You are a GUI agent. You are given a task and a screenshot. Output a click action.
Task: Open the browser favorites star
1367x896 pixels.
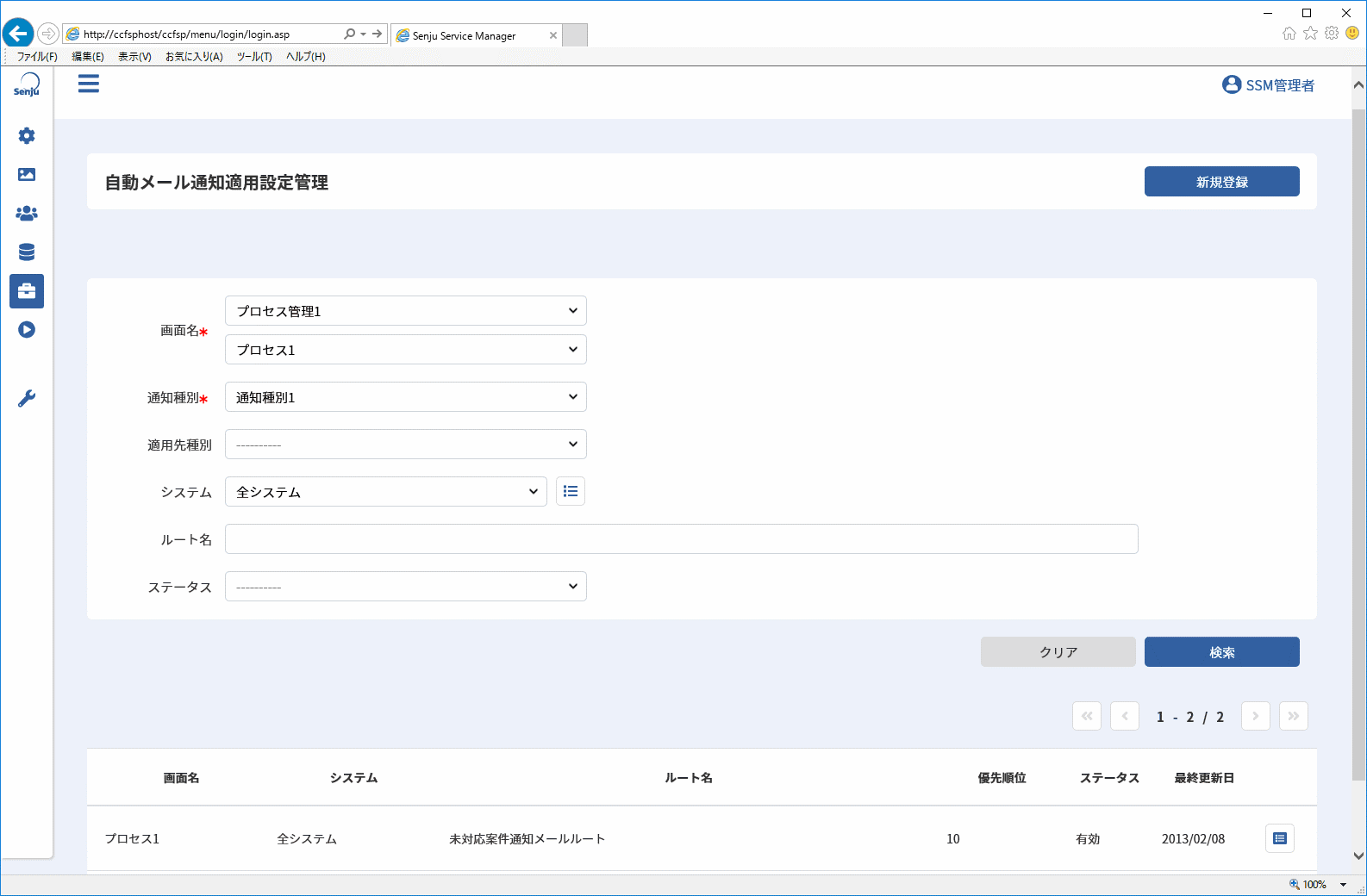[1311, 33]
